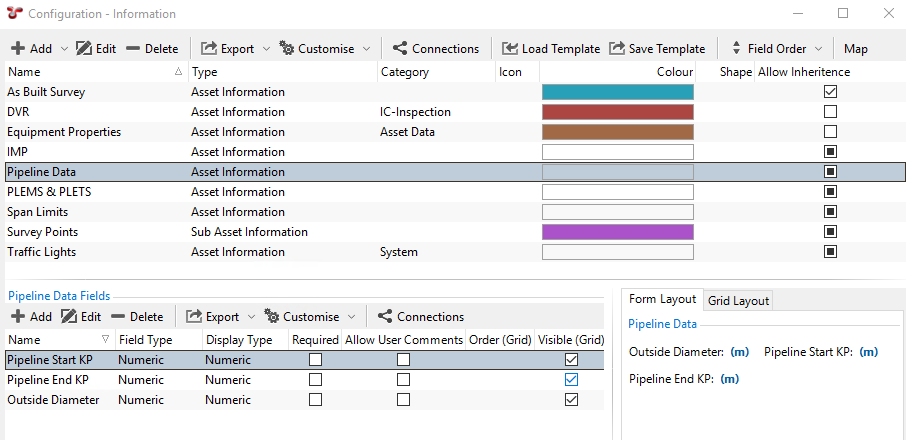The image size is (906, 440).
Task: Click the Load Template text label
Action: [x=561, y=49]
